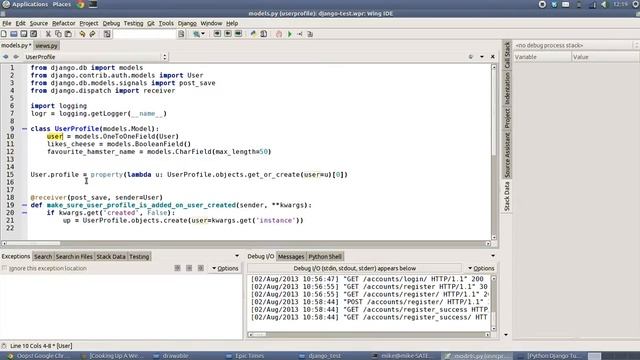Screen dimensions: 640x360
Task: Click the Debug I/O vertical scrollbar
Action: click(x=493, y=303)
